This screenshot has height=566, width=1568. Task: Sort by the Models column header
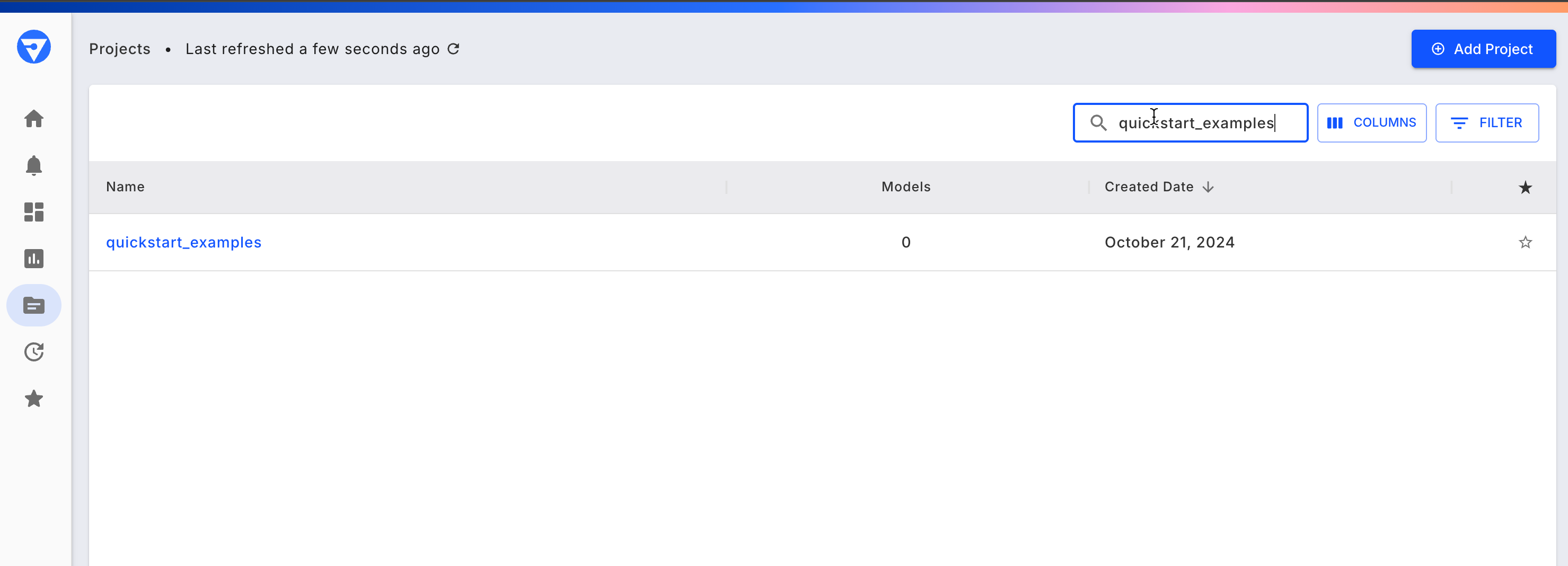[906, 187]
